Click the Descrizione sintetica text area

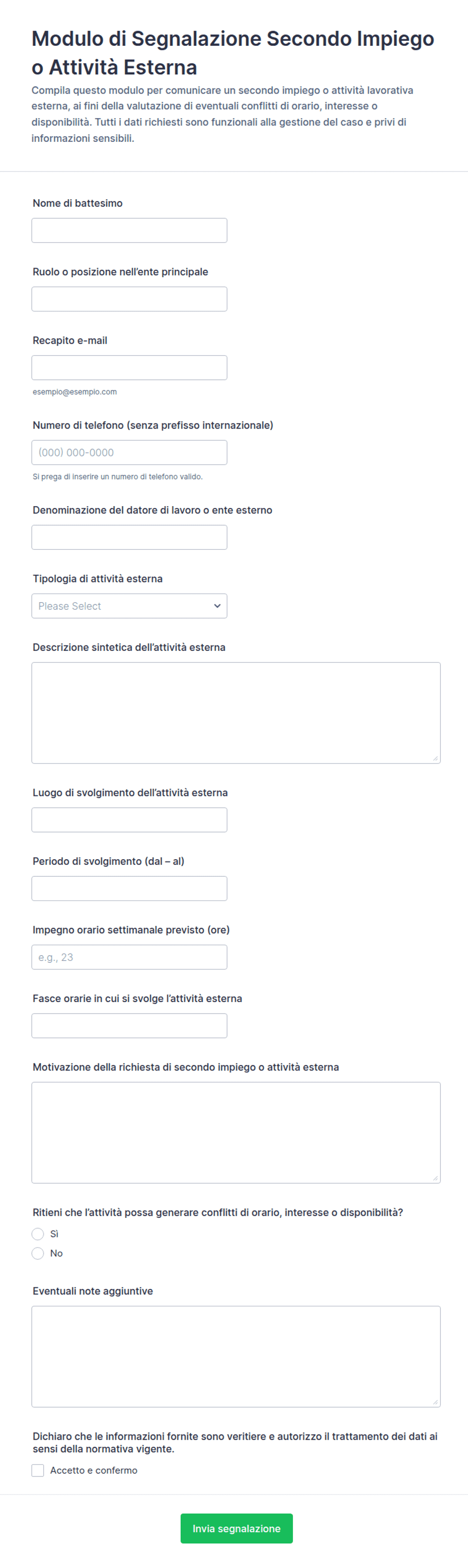click(x=236, y=713)
